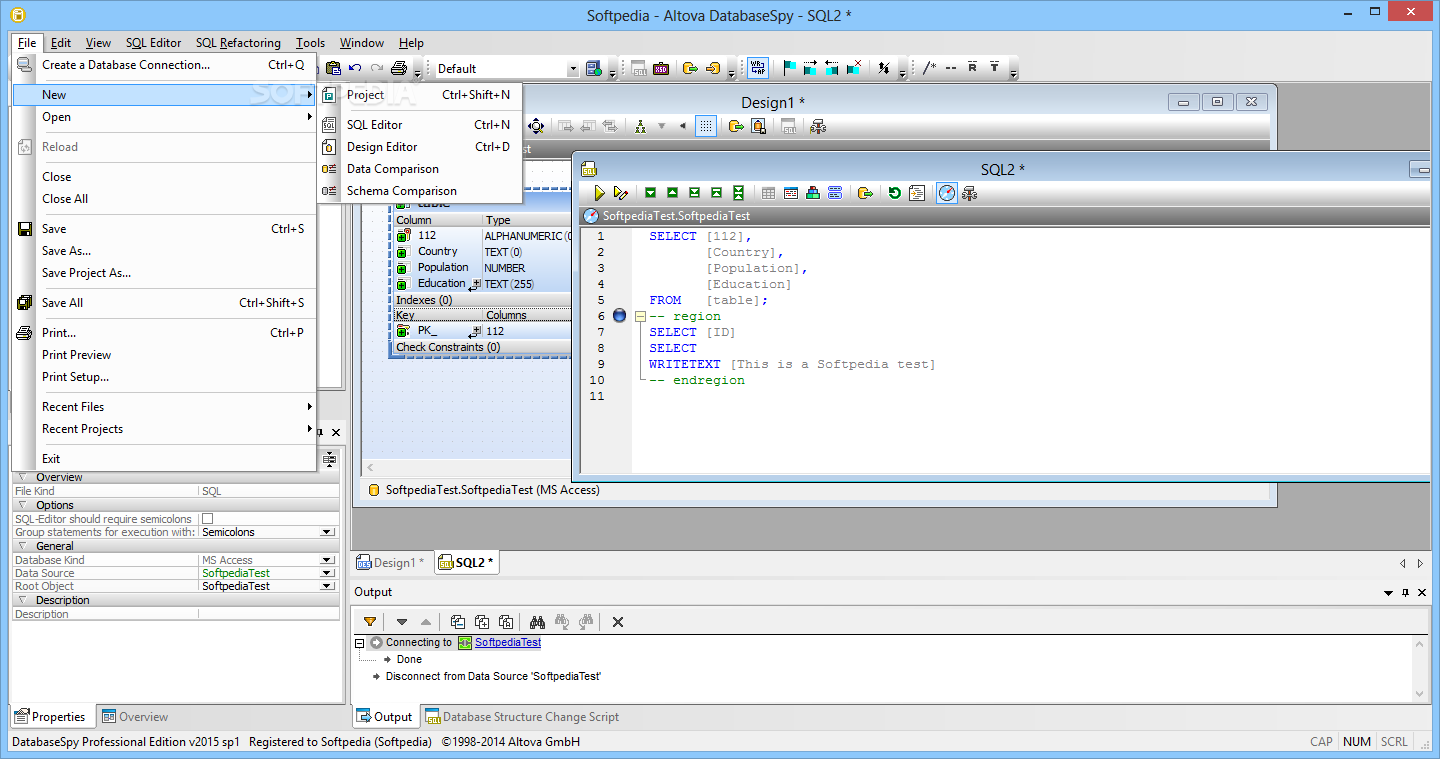Collapse the Connecting to tree node
The width and height of the screenshot is (1440, 759).
point(360,643)
